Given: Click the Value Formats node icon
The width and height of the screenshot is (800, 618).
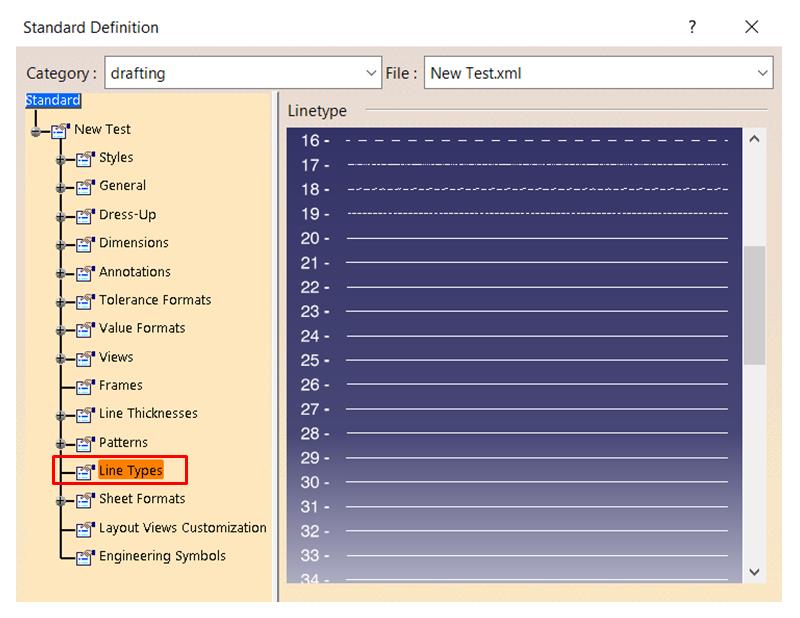Looking at the screenshot, I should [x=83, y=328].
